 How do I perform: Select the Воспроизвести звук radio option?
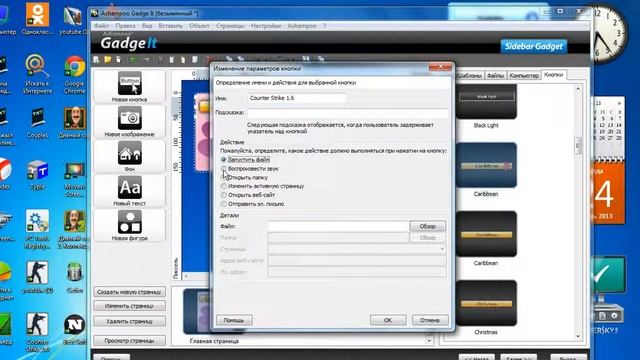(224, 169)
